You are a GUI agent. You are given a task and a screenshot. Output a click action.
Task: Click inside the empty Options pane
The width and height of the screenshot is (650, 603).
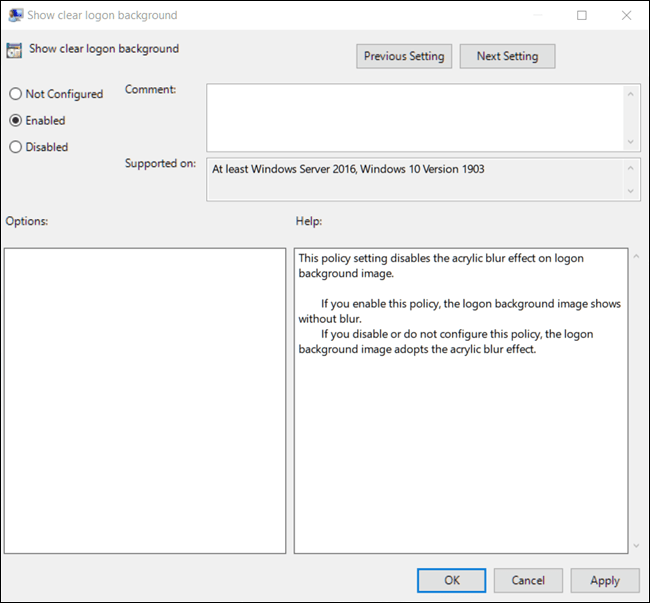[145, 400]
